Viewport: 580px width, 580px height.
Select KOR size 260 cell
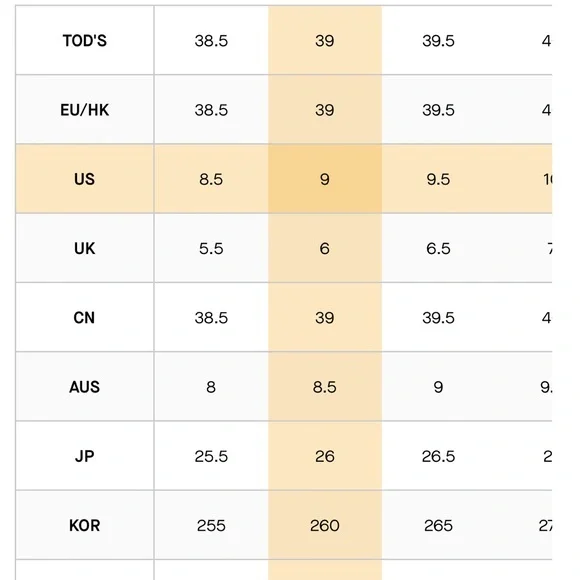[325, 525]
